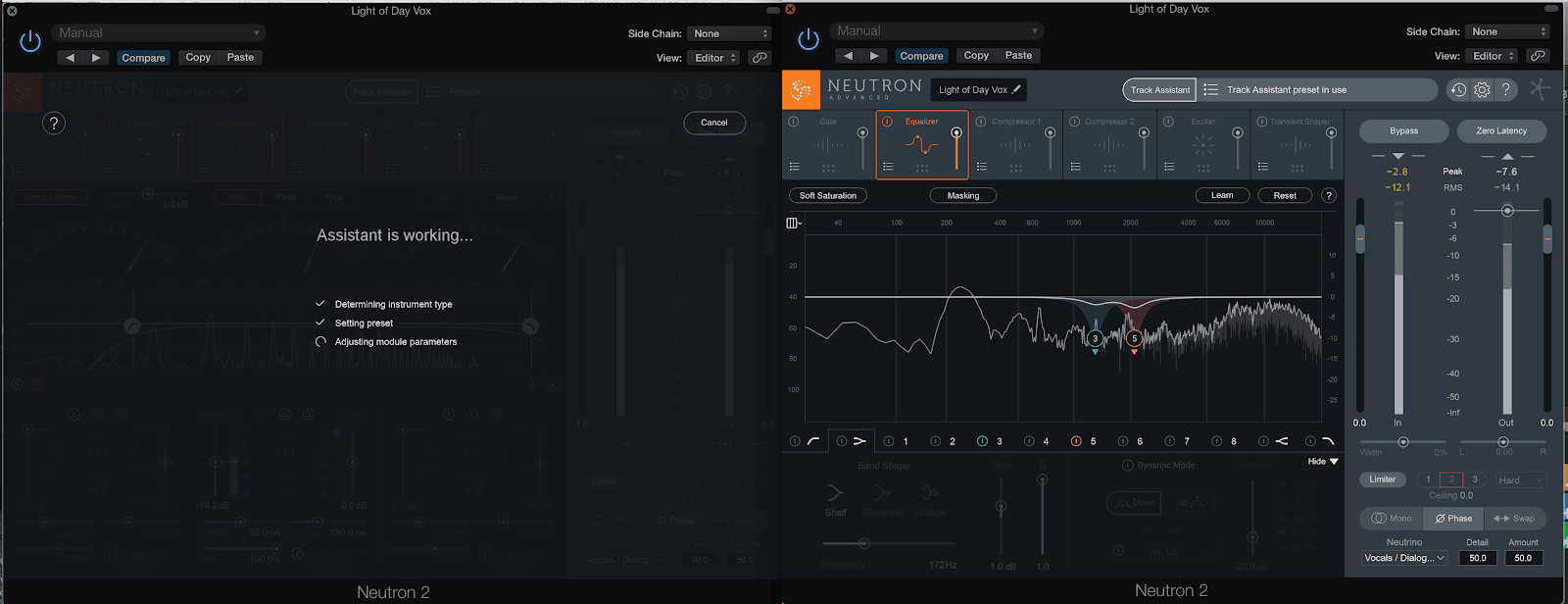The width and height of the screenshot is (1568, 604).
Task: Click help question mark in left assistant overlay
Action: [x=54, y=123]
